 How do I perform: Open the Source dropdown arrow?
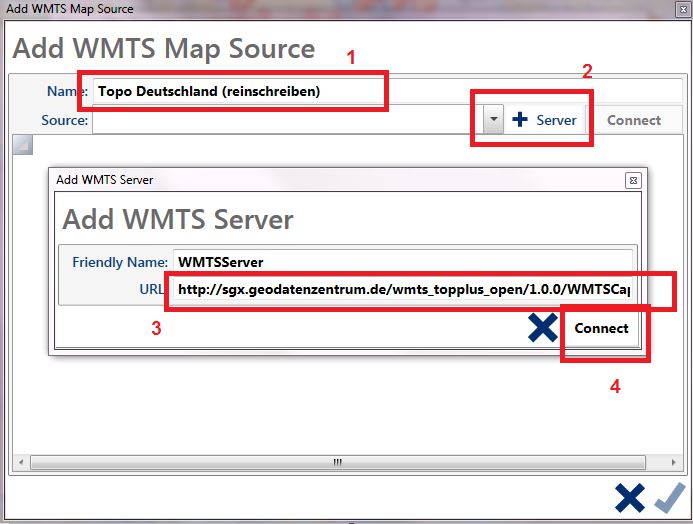tap(493, 120)
